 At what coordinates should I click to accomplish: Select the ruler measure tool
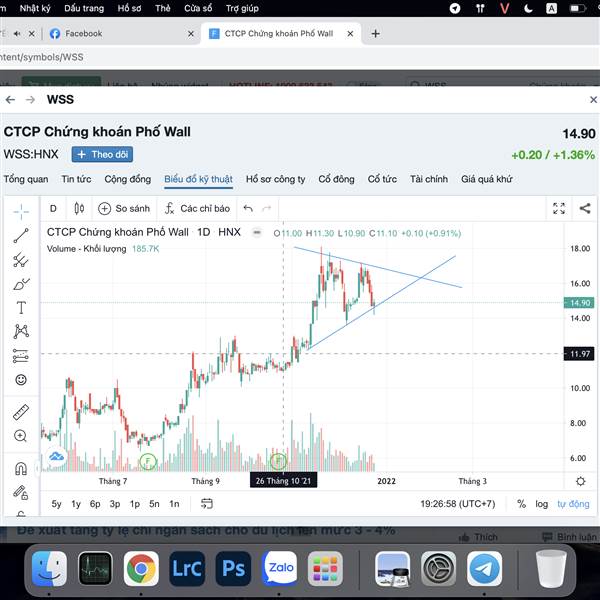pyautogui.click(x=21, y=412)
